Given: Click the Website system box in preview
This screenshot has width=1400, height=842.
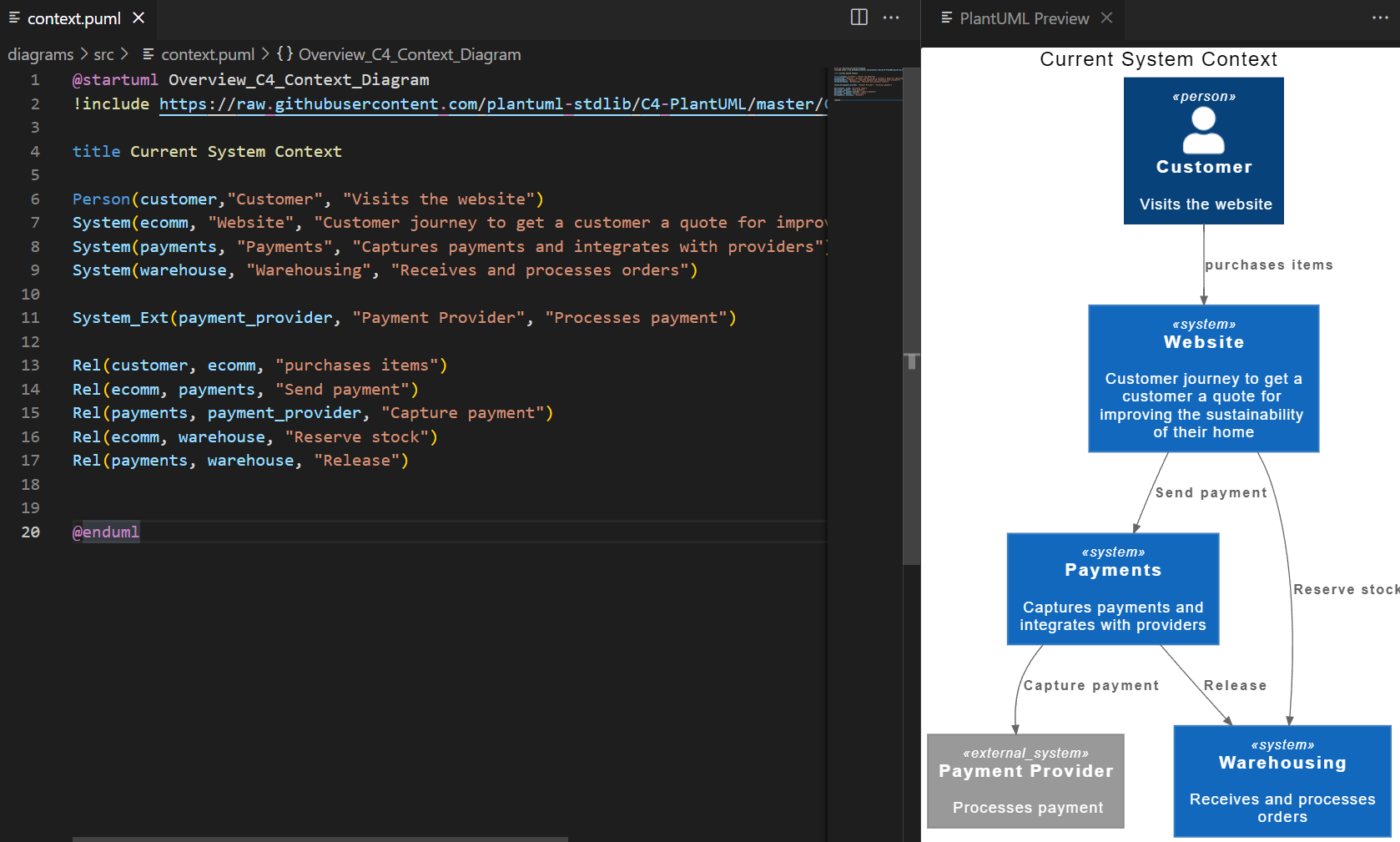Looking at the screenshot, I should coord(1203,379).
